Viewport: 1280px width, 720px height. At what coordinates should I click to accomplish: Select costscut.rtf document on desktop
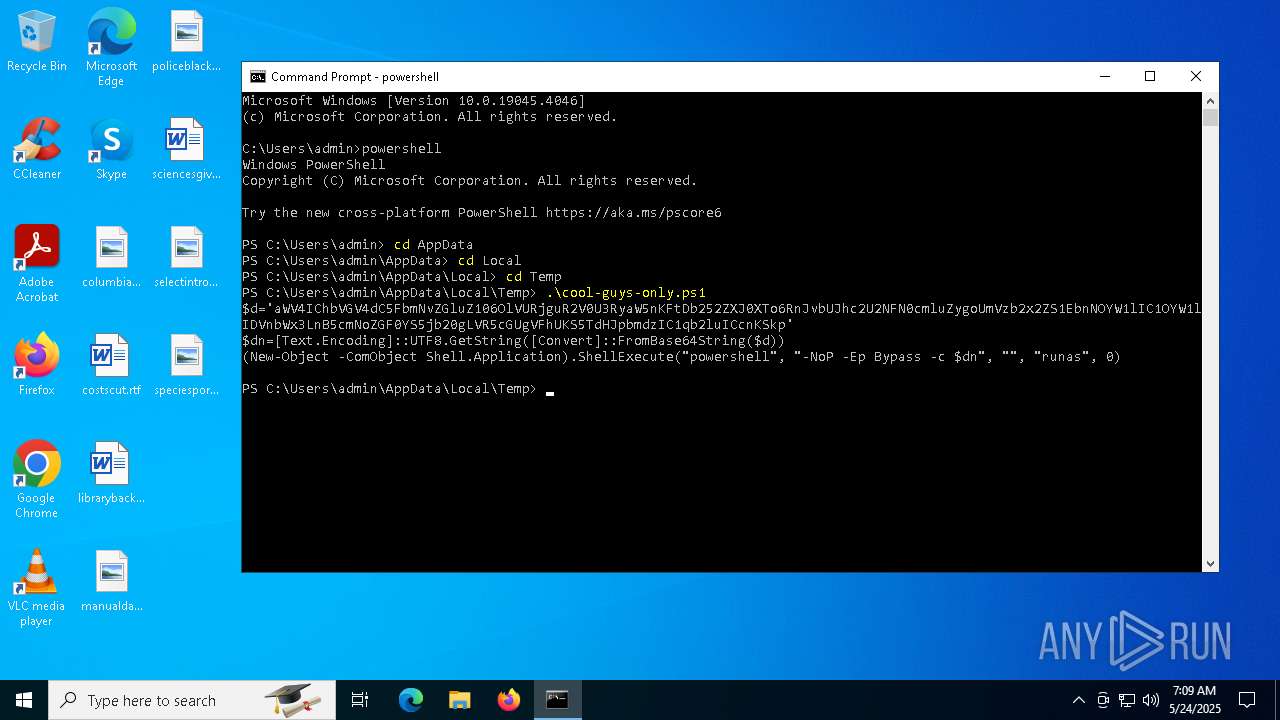point(111,366)
